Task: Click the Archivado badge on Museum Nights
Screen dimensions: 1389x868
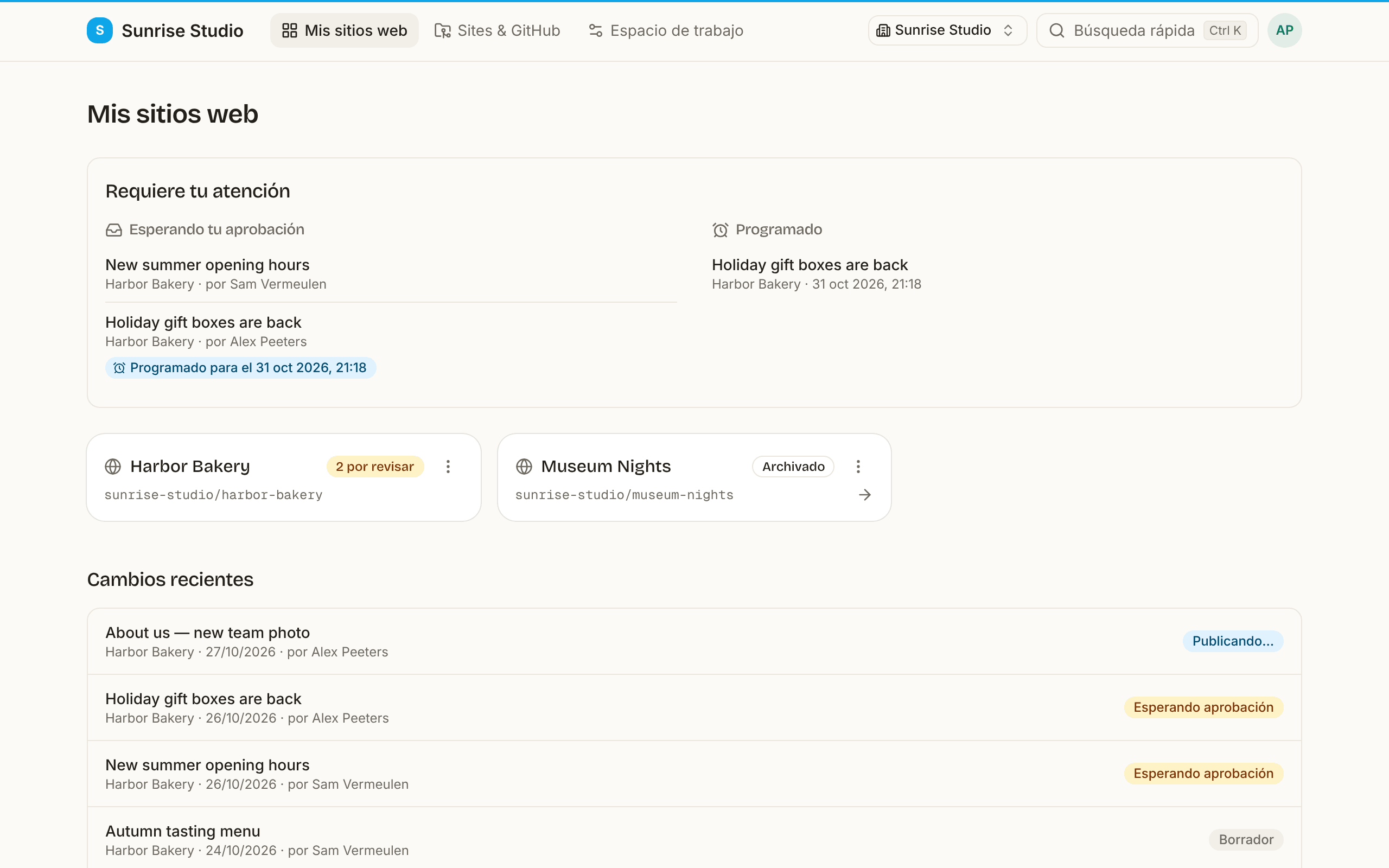Action: 793,467
